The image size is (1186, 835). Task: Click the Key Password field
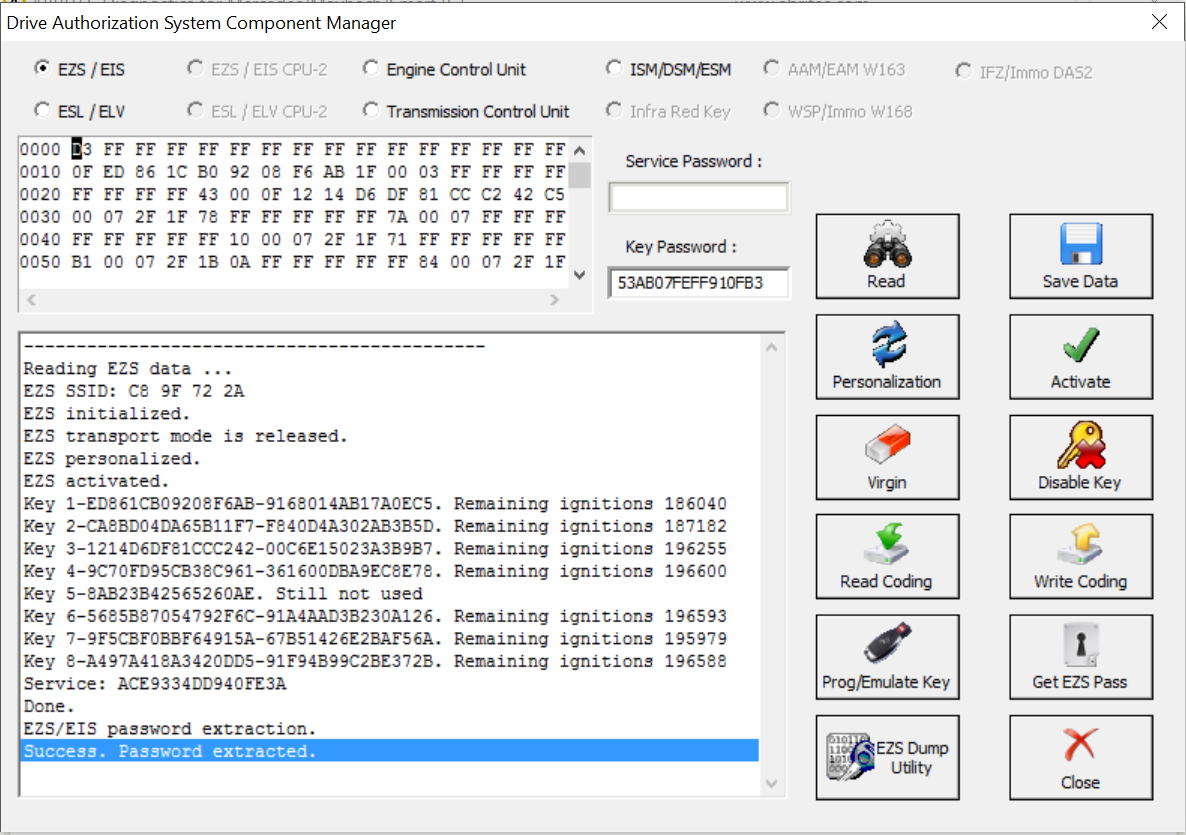point(698,283)
